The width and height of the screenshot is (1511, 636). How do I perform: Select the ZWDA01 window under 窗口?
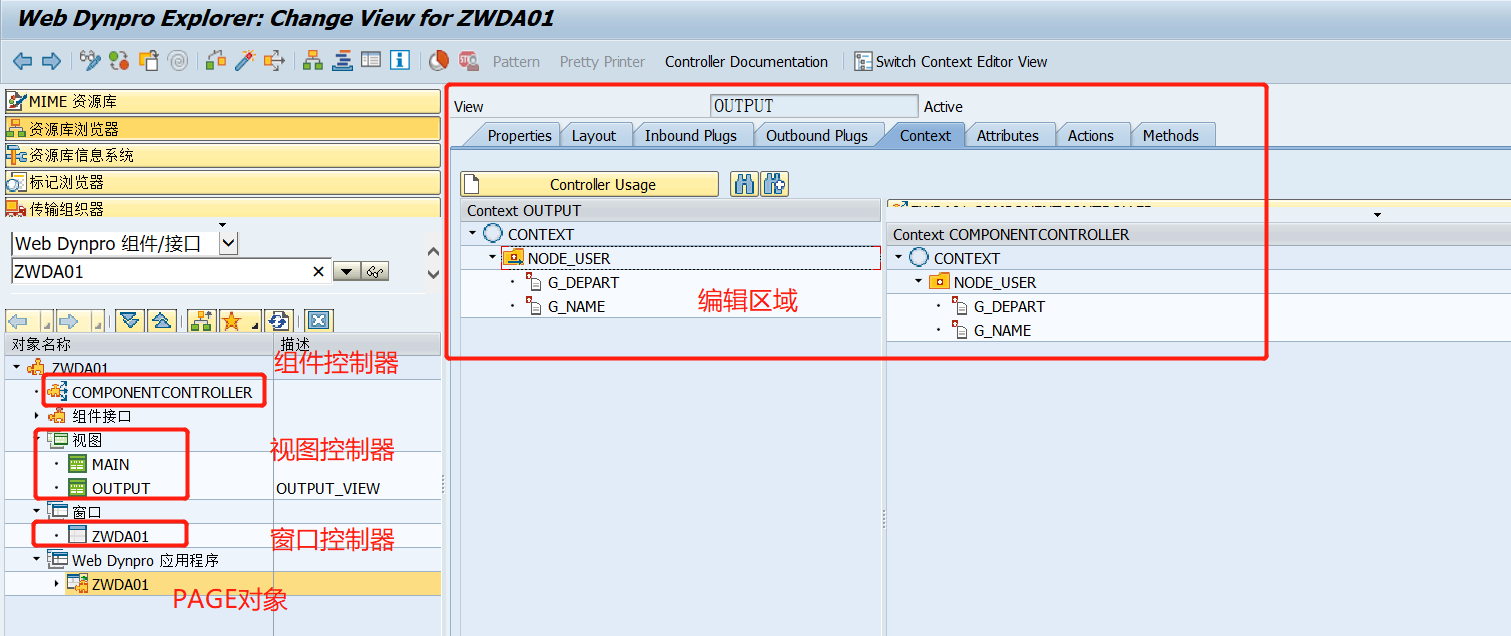point(120,536)
